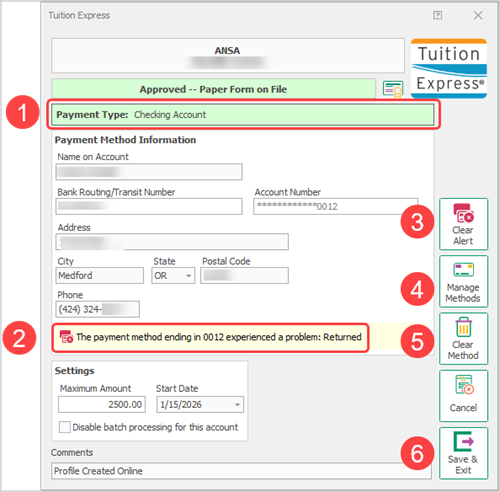The width and height of the screenshot is (500, 492).
Task: Close the Tuition Express dialog
Action: coord(478,15)
